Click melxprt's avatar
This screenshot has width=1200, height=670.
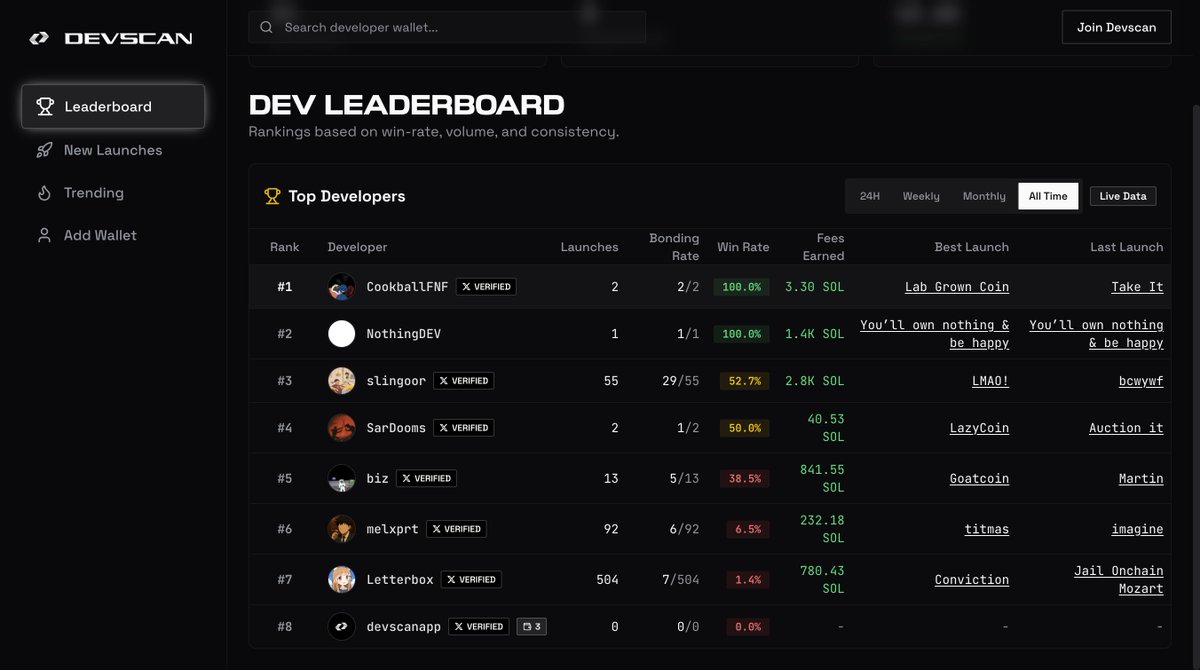[x=342, y=529]
